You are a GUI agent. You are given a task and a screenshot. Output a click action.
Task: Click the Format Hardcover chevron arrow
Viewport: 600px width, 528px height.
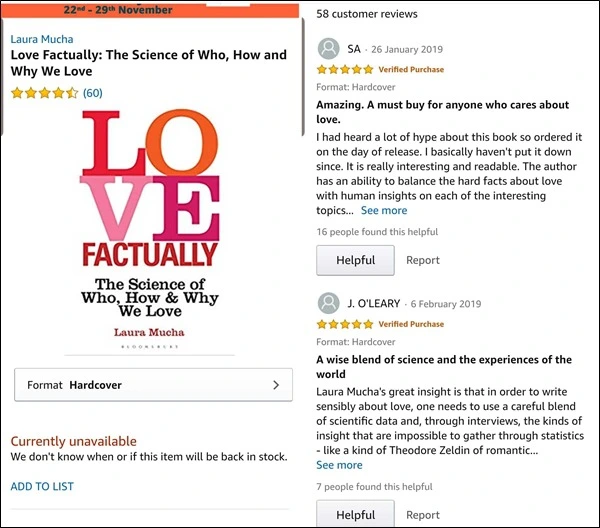click(x=276, y=384)
